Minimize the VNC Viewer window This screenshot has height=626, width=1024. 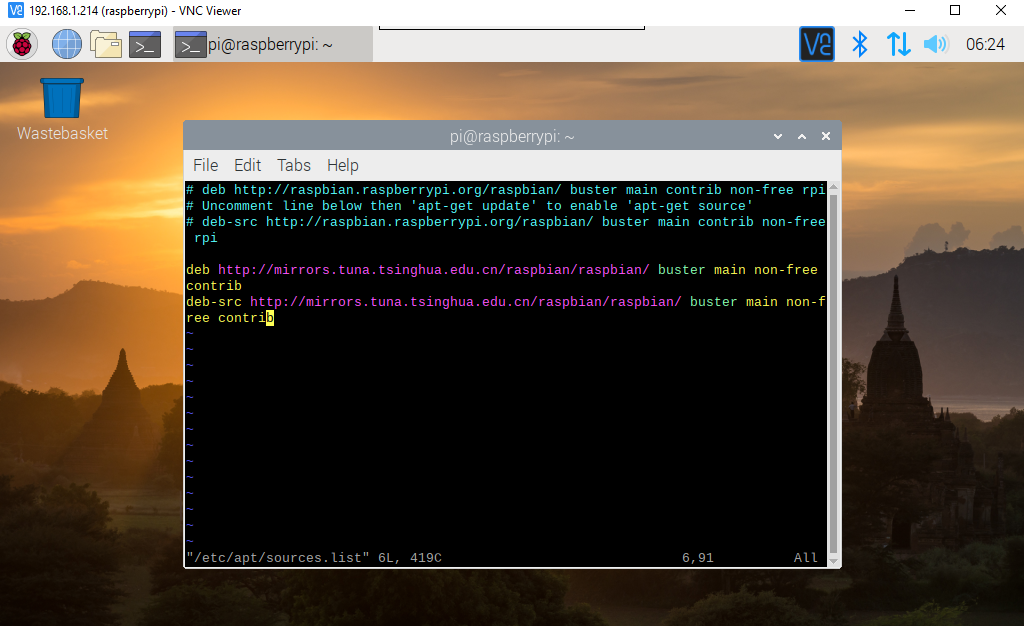click(x=910, y=10)
